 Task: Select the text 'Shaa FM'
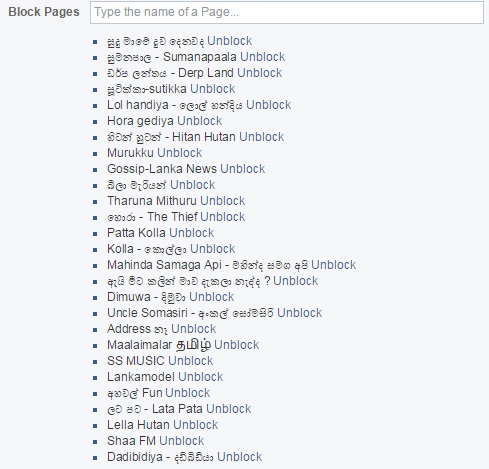tap(131, 441)
